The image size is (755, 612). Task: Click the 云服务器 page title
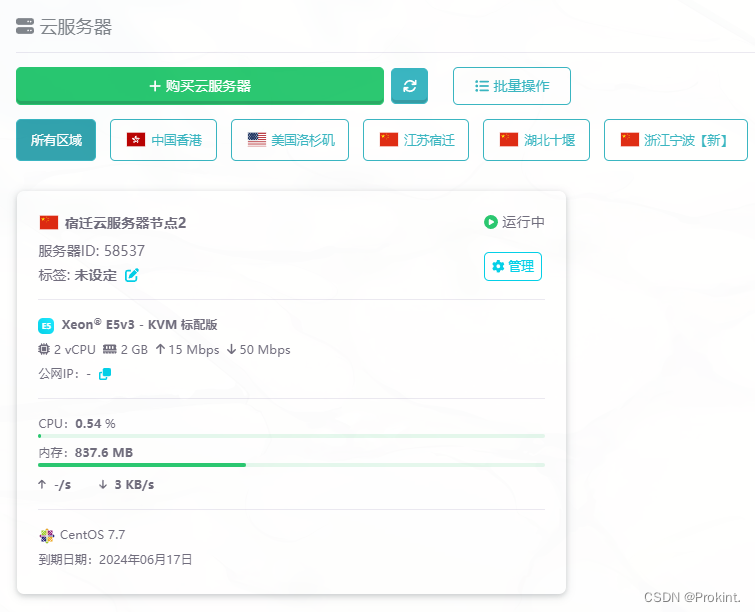76,26
